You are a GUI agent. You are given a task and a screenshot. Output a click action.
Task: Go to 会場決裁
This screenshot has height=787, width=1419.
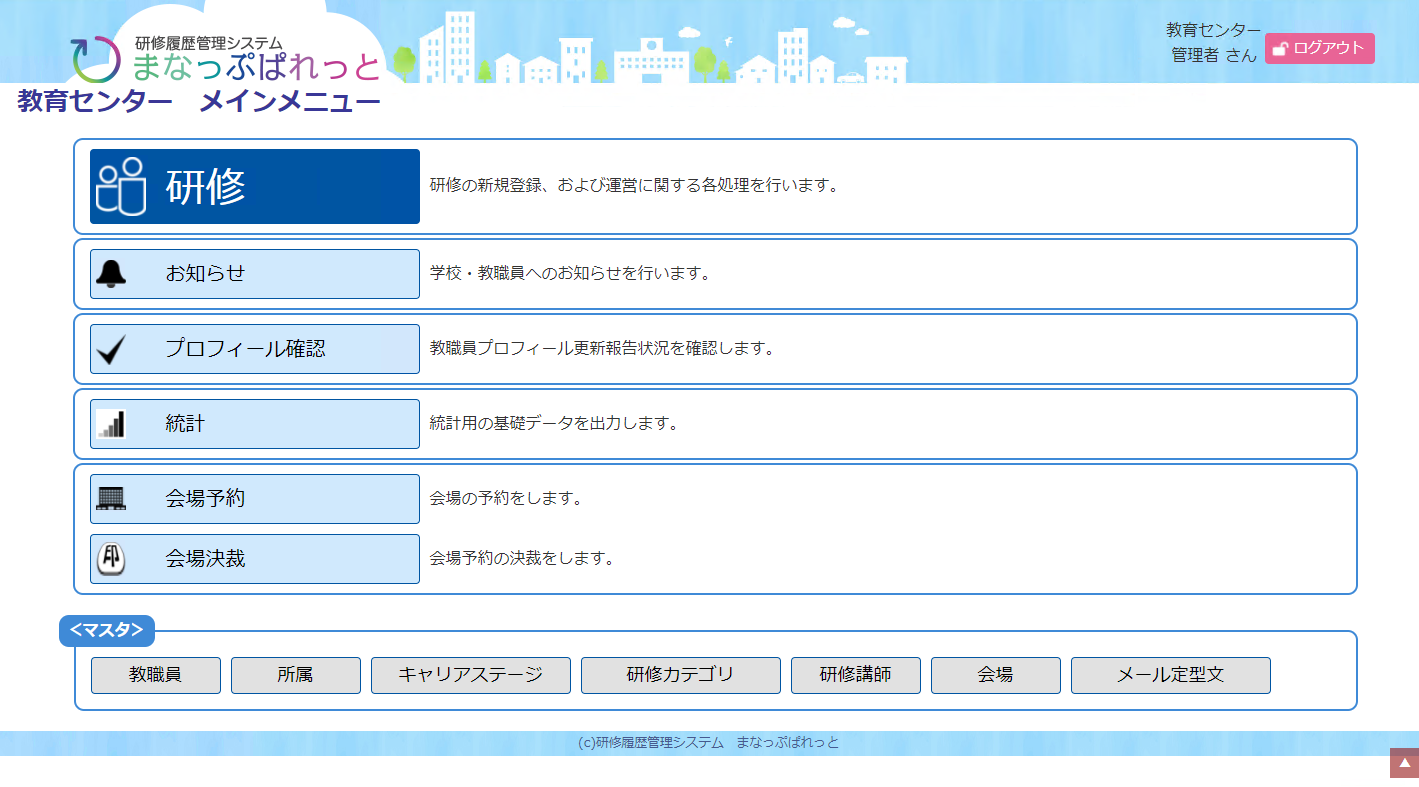[x=255, y=559]
